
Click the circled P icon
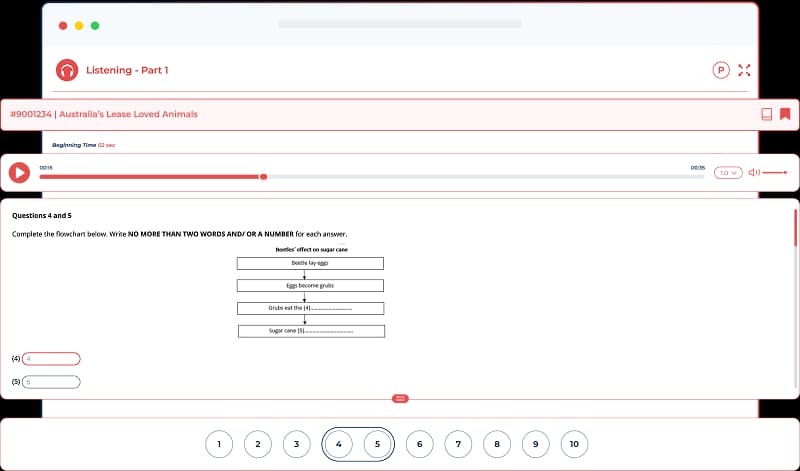721,70
